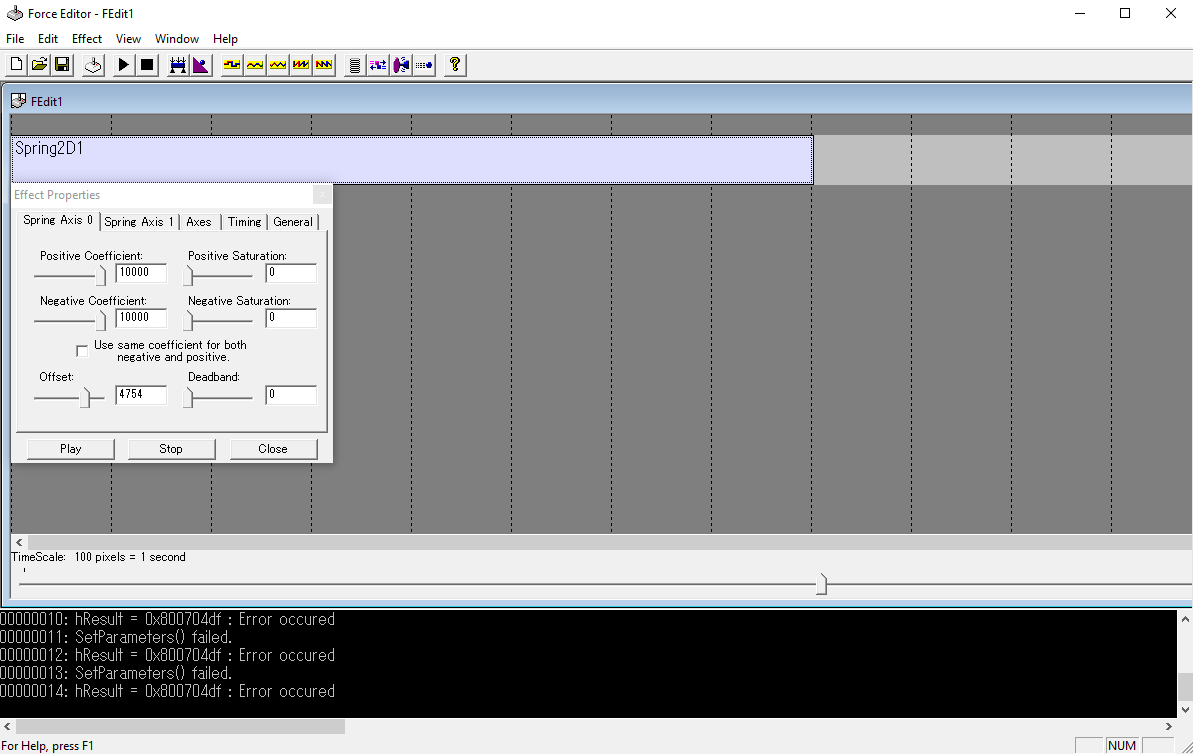Open the View menu
The height and width of the screenshot is (754, 1193).
point(128,39)
